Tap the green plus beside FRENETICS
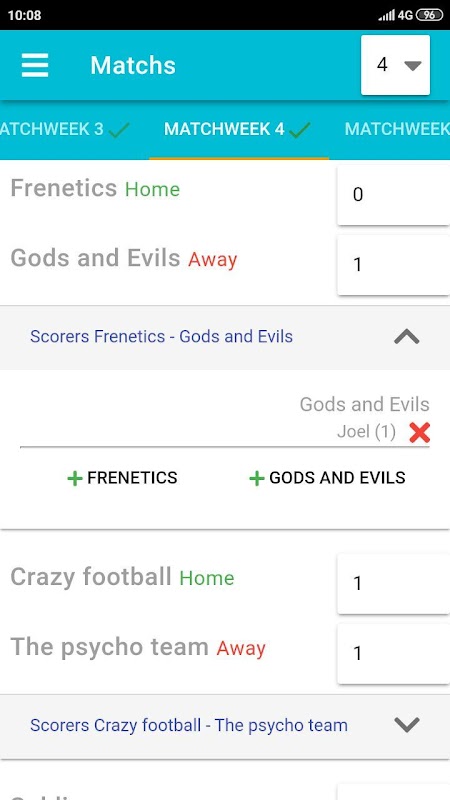The image size is (450, 800). (x=74, y=478)
